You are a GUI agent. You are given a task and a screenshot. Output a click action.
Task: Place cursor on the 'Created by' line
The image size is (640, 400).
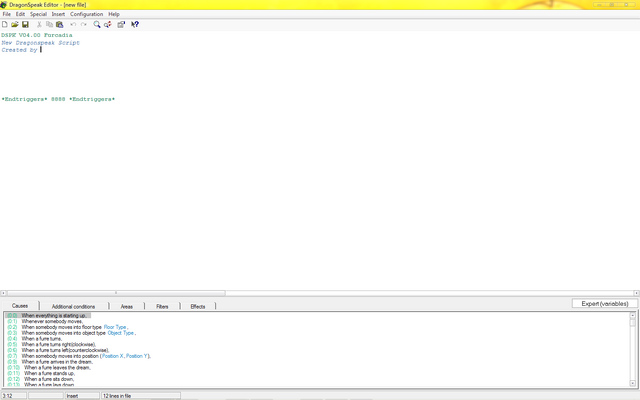click(x=20, y=50)
